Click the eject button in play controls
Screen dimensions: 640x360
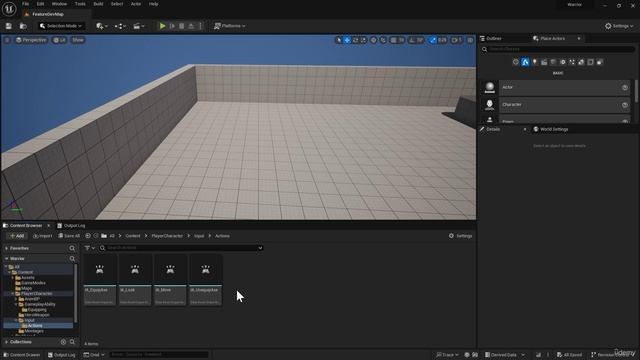point(191,26)
